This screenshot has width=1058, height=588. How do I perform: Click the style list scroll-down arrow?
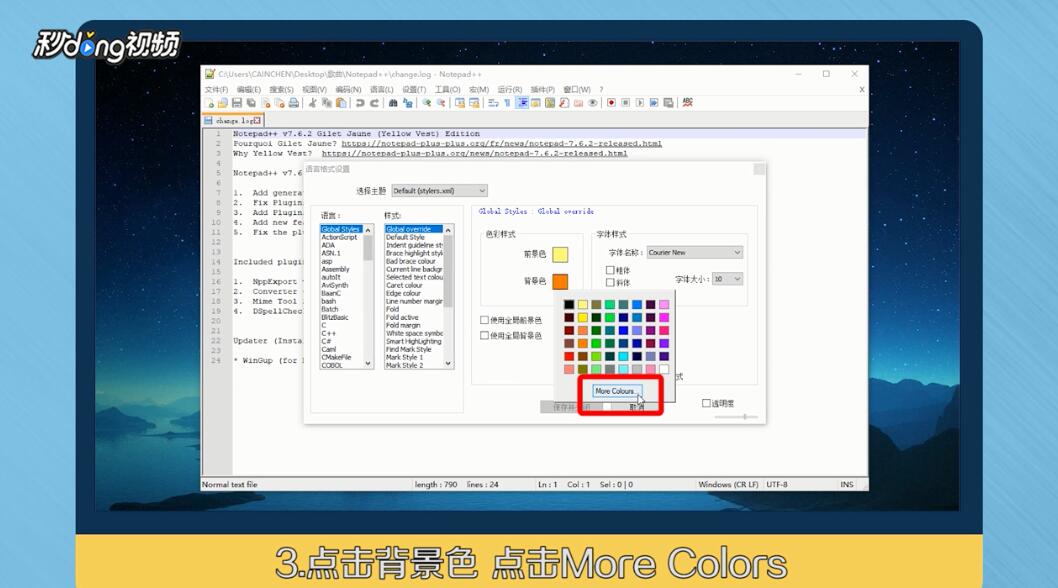pos(448,364)
